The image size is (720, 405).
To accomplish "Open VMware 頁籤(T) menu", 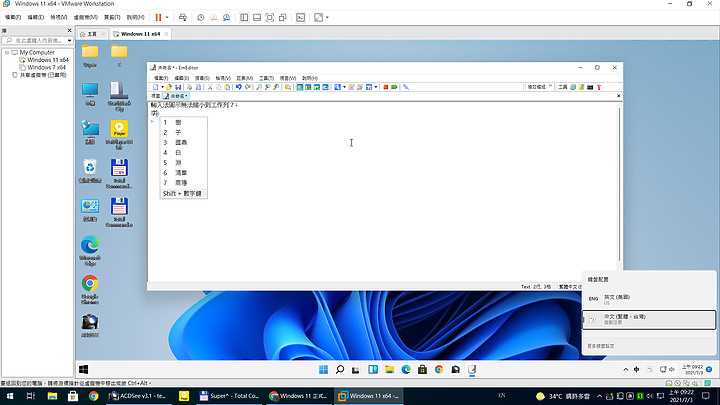I will coord(112,17).
